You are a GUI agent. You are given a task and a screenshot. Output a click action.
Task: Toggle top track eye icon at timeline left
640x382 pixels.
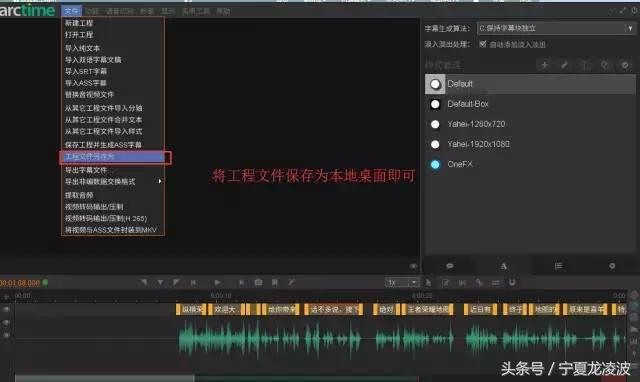[6, 309]
